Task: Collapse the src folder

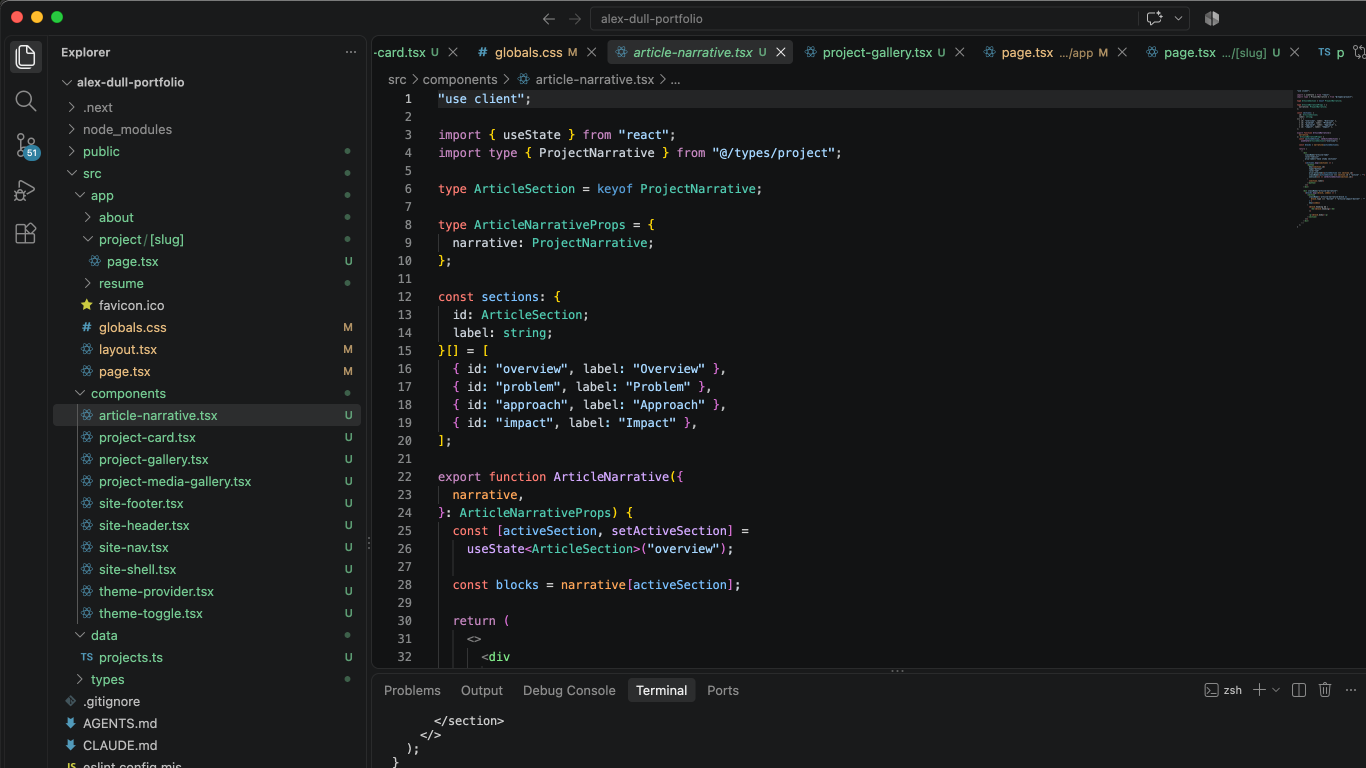Action: click(71, 173)
